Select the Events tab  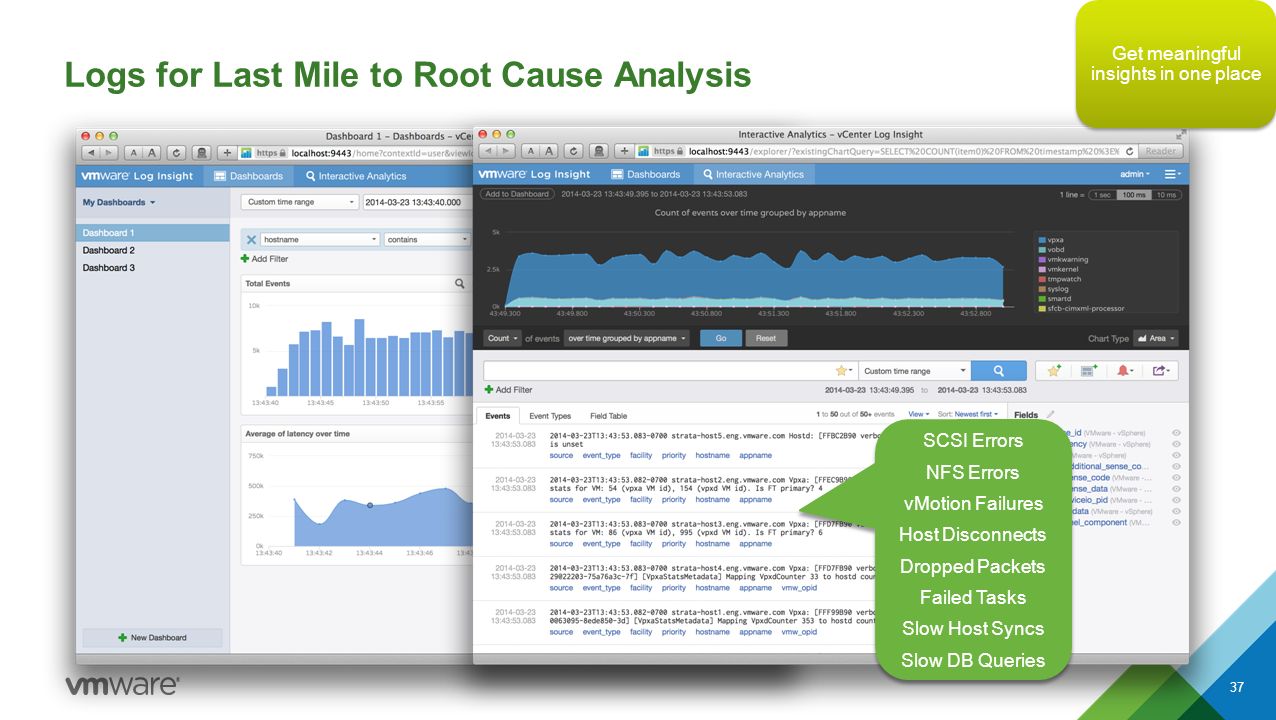pos(498,416)
